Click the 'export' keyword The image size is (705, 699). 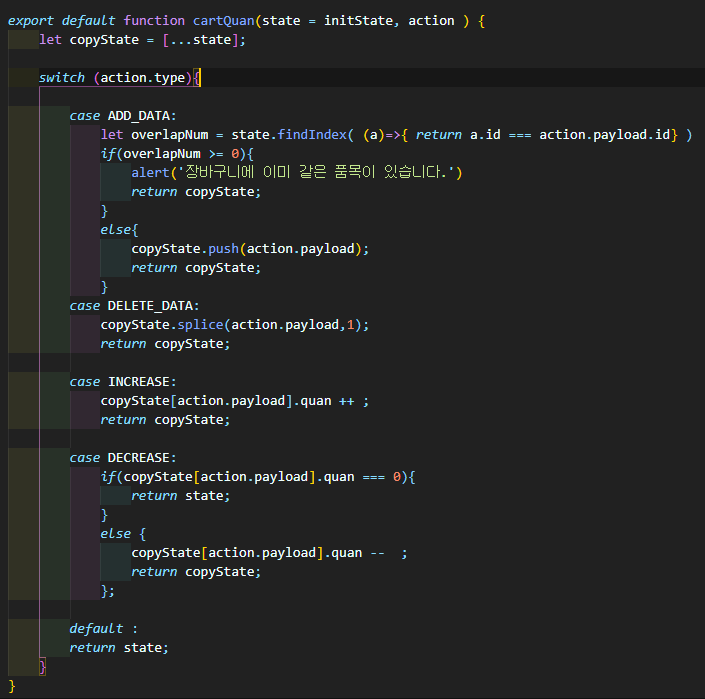click(31, 21)
